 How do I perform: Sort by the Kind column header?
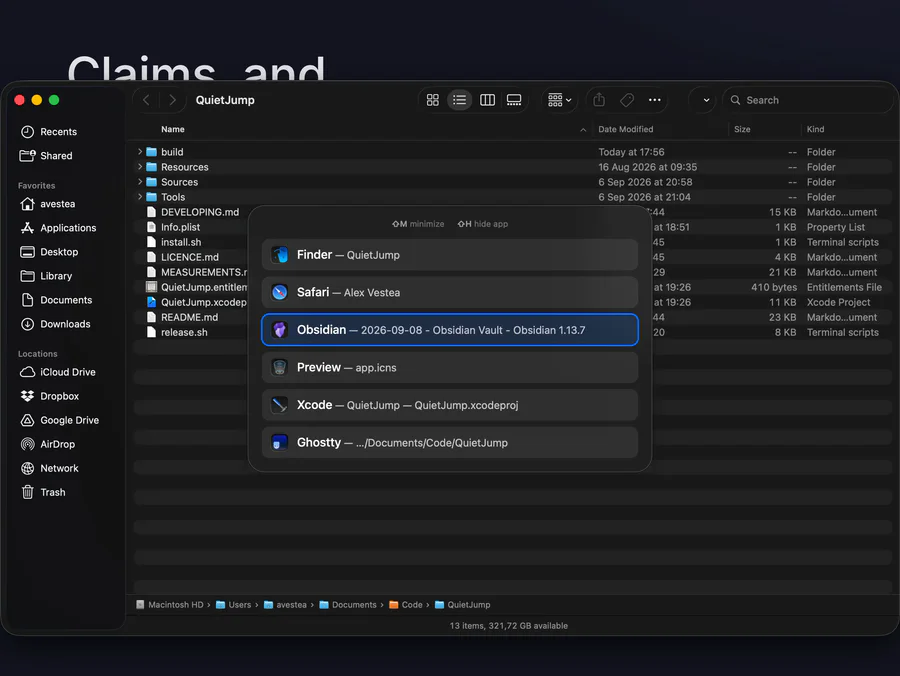pyautogui.click(x=816, y=130)
